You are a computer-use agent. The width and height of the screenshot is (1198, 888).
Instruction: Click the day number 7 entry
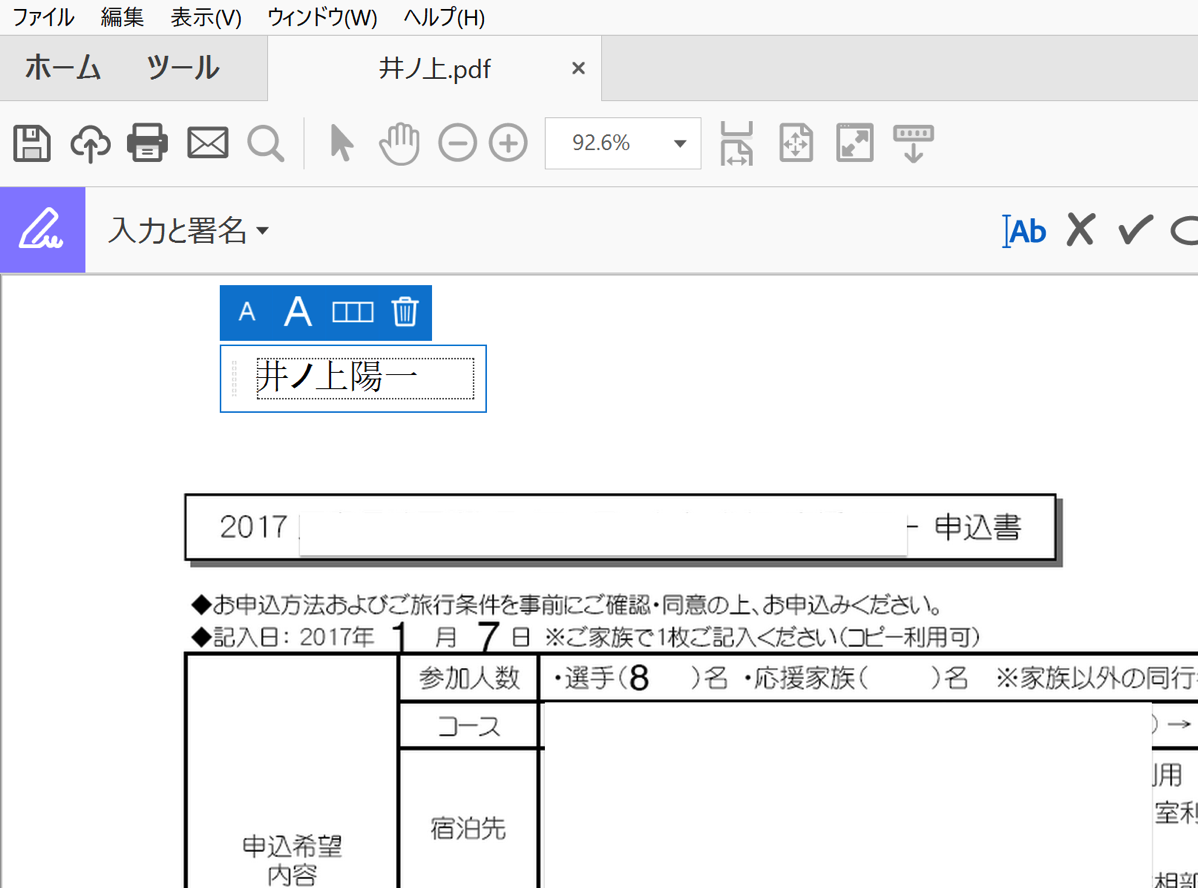(488, 637)
